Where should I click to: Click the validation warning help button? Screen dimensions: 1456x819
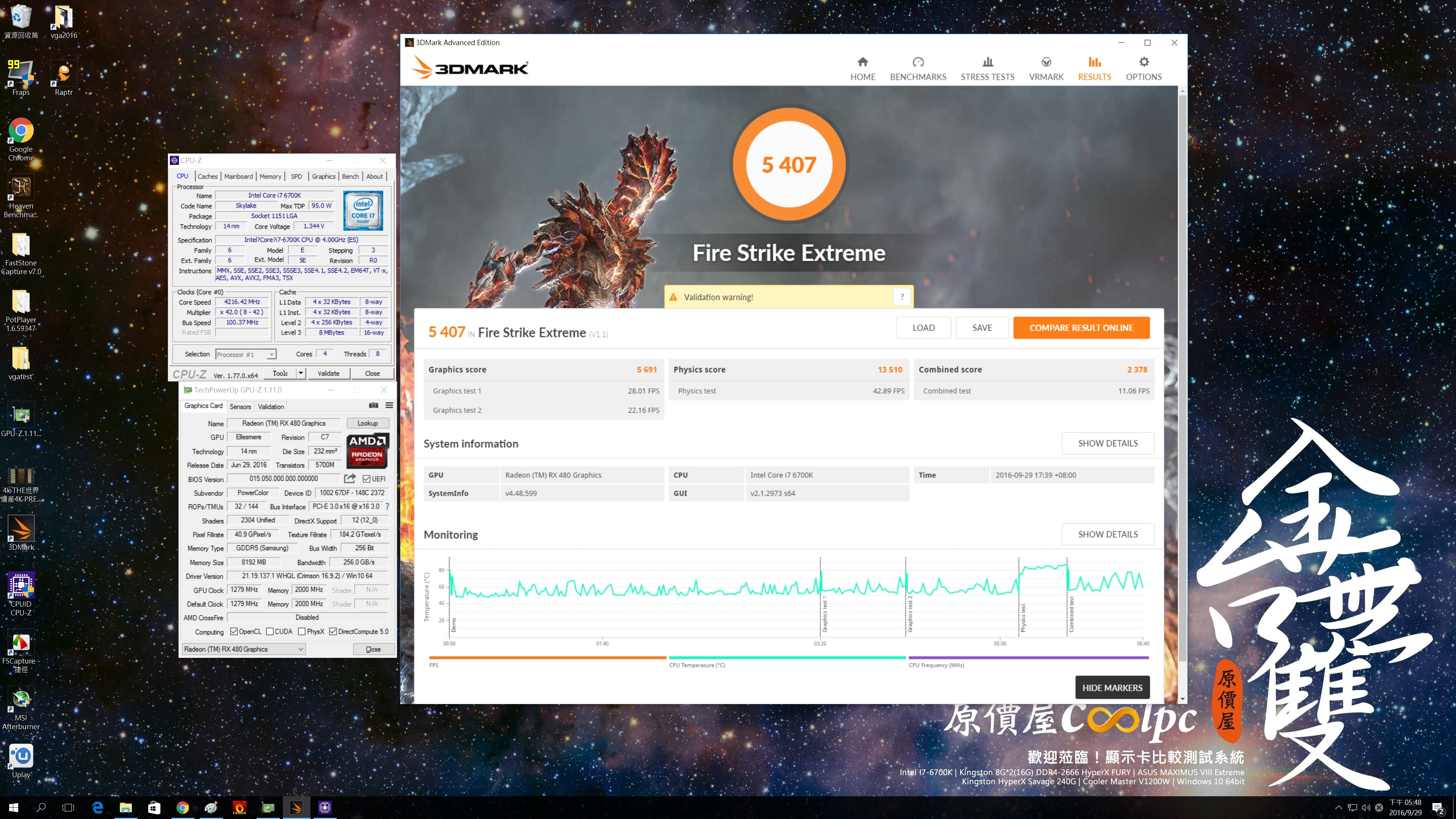[902, 297]
